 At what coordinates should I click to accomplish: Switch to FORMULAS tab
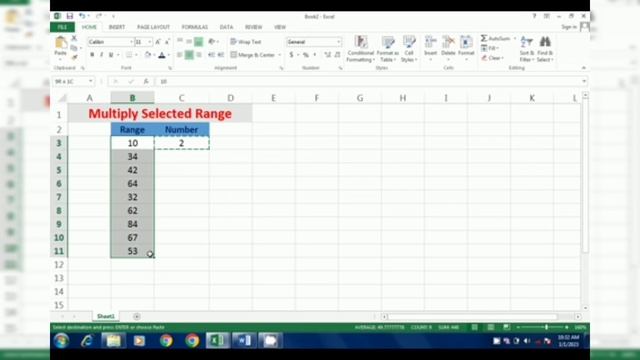(x=195, y=27)
